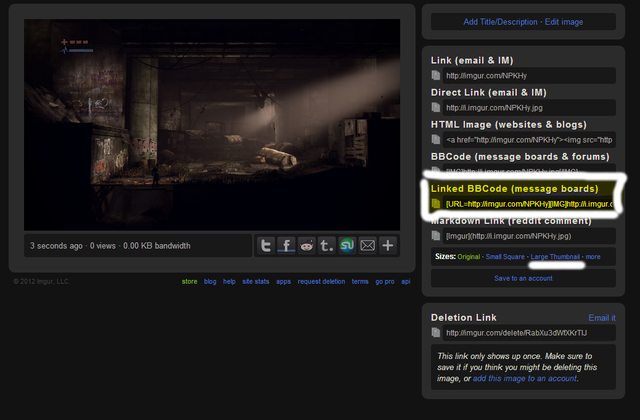
Task: Open Add Title/Description link
Action: coord(500,22)
